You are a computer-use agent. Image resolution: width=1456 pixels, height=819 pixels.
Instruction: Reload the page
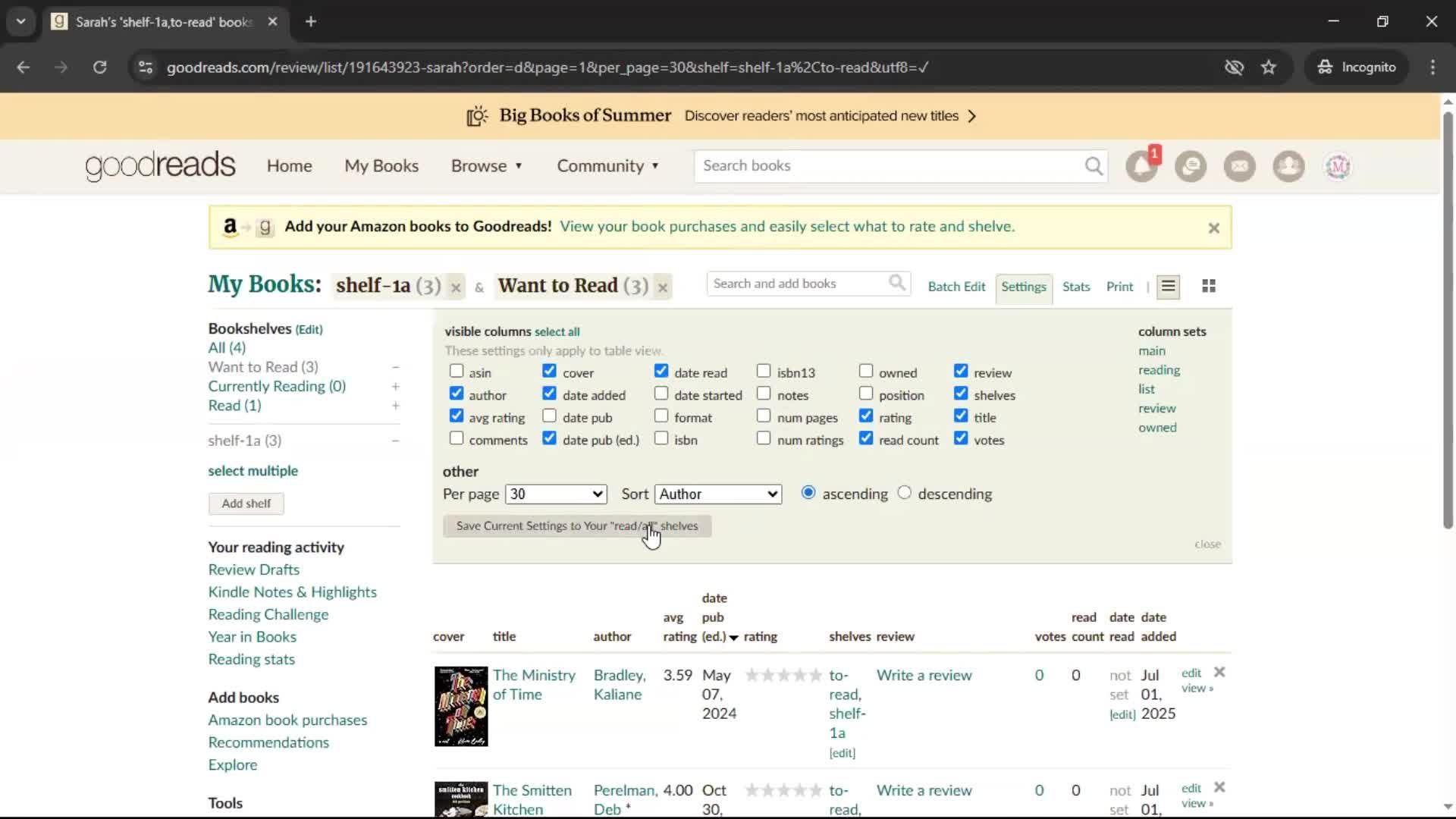coord(99,67)
